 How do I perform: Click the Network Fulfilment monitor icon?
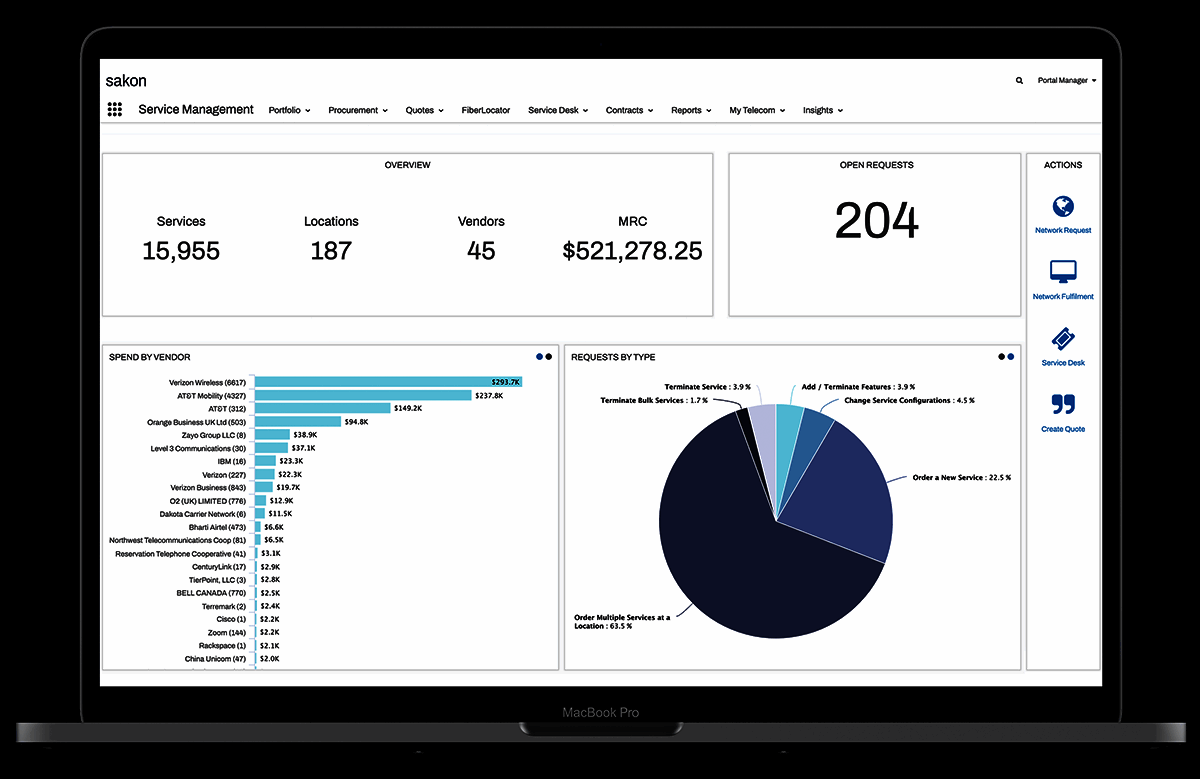click(x=1062, y=270)
